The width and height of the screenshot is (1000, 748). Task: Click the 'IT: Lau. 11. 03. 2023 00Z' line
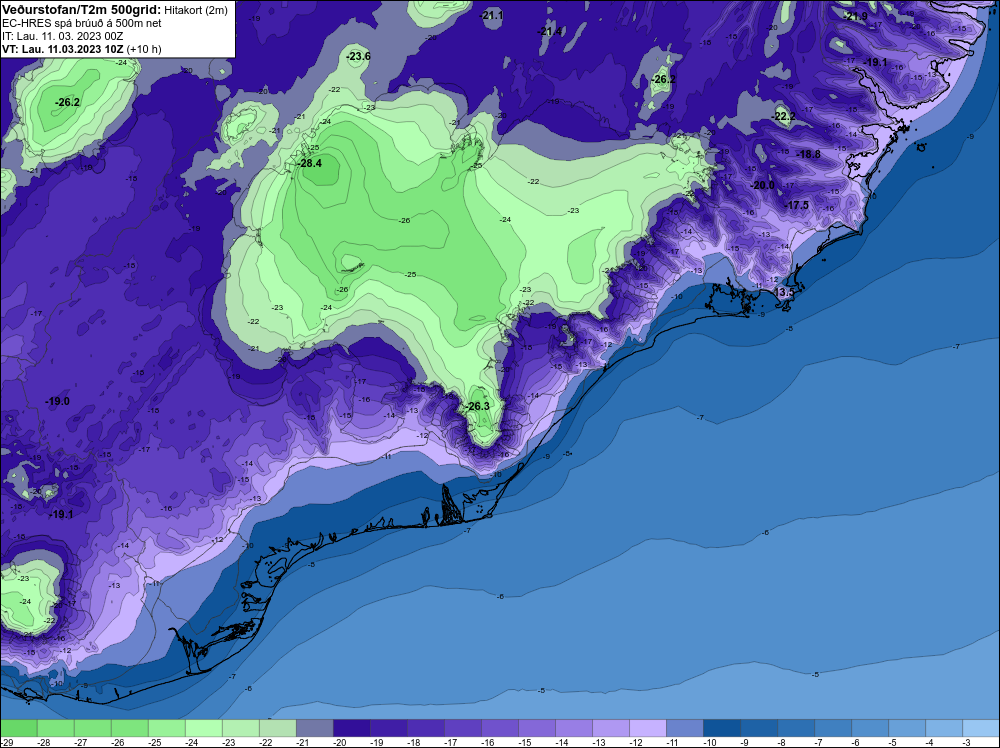click(62, 36)
